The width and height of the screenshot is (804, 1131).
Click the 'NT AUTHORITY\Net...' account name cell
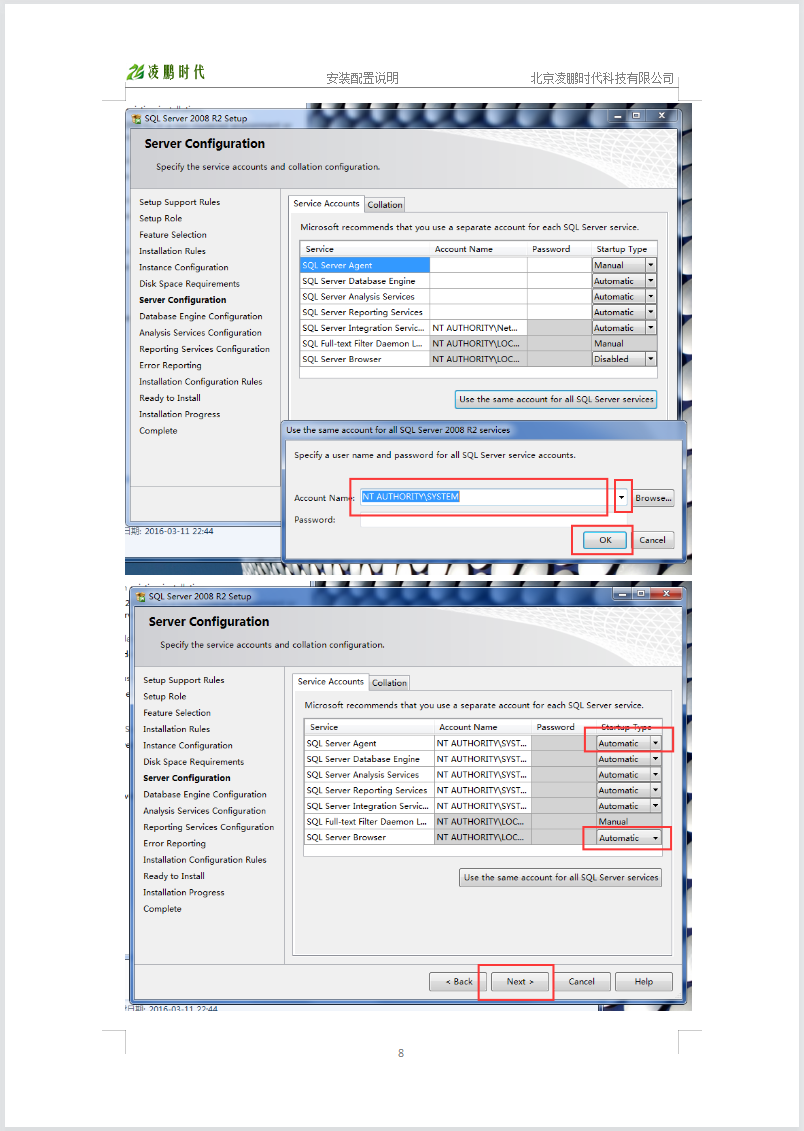click(478, 328)
